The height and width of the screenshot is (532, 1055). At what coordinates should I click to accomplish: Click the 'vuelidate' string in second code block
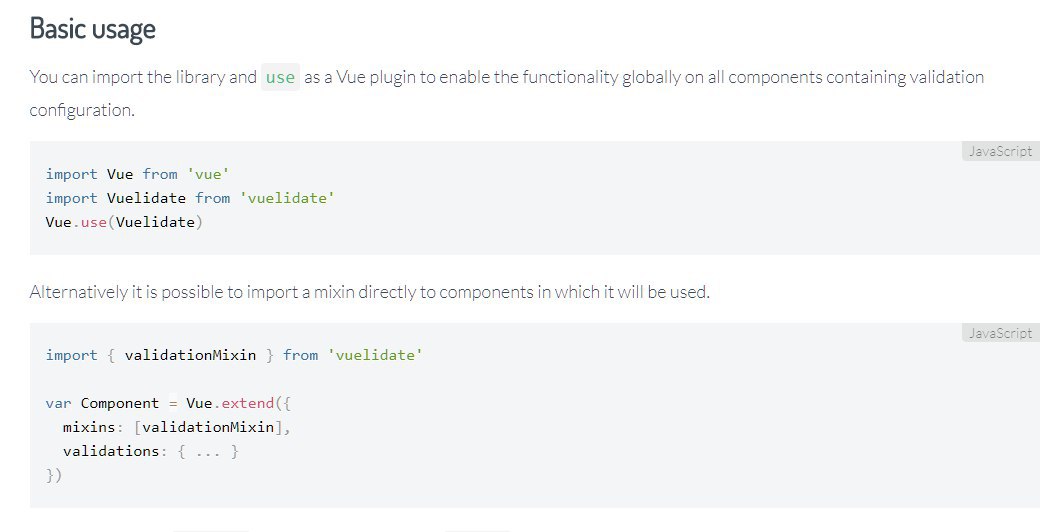[x=375, y=355]
